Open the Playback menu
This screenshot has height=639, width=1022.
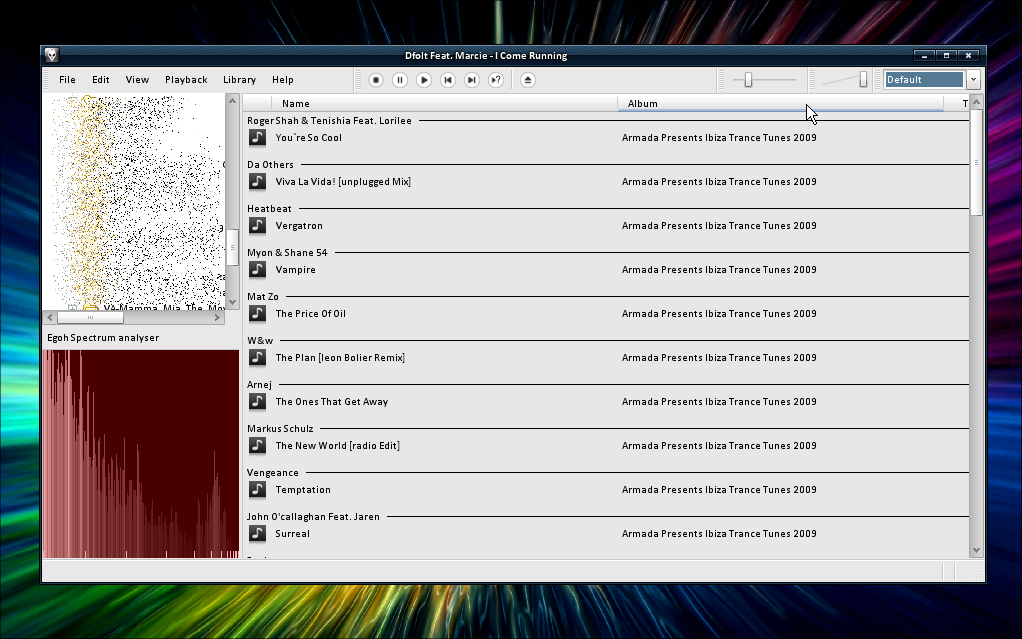[186, 80]
